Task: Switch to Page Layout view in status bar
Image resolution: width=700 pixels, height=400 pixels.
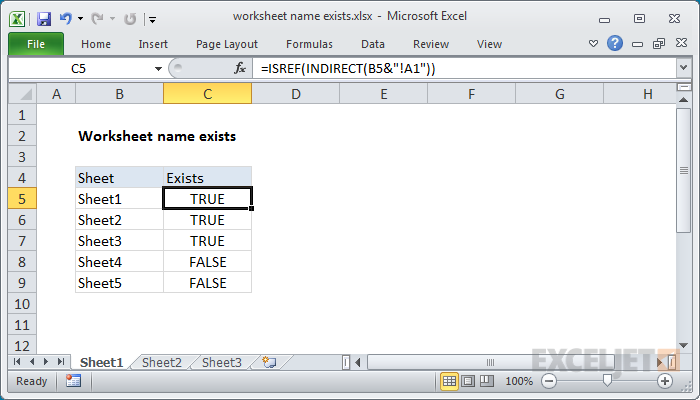Action: (x=468, y=381)
